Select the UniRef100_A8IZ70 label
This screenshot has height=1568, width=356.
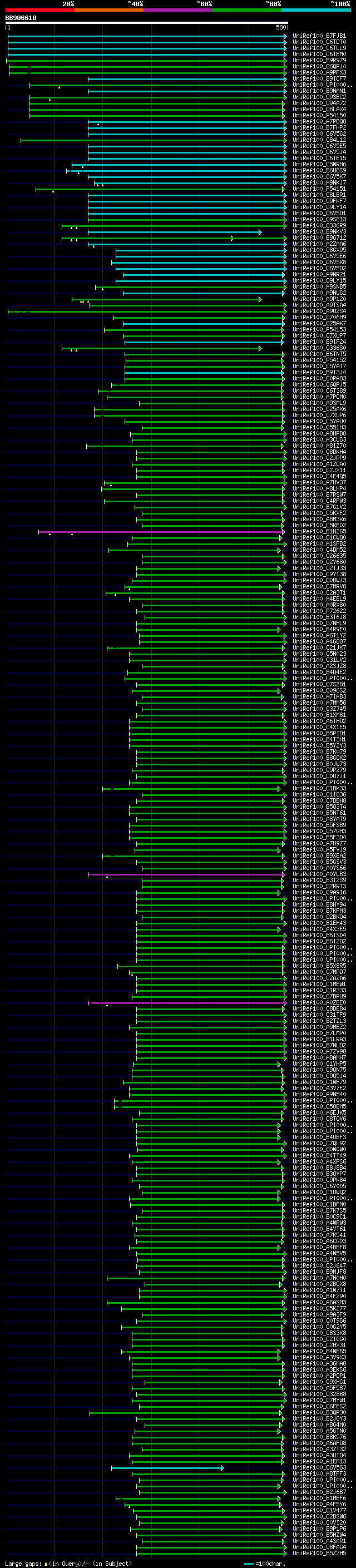(319, 446)
